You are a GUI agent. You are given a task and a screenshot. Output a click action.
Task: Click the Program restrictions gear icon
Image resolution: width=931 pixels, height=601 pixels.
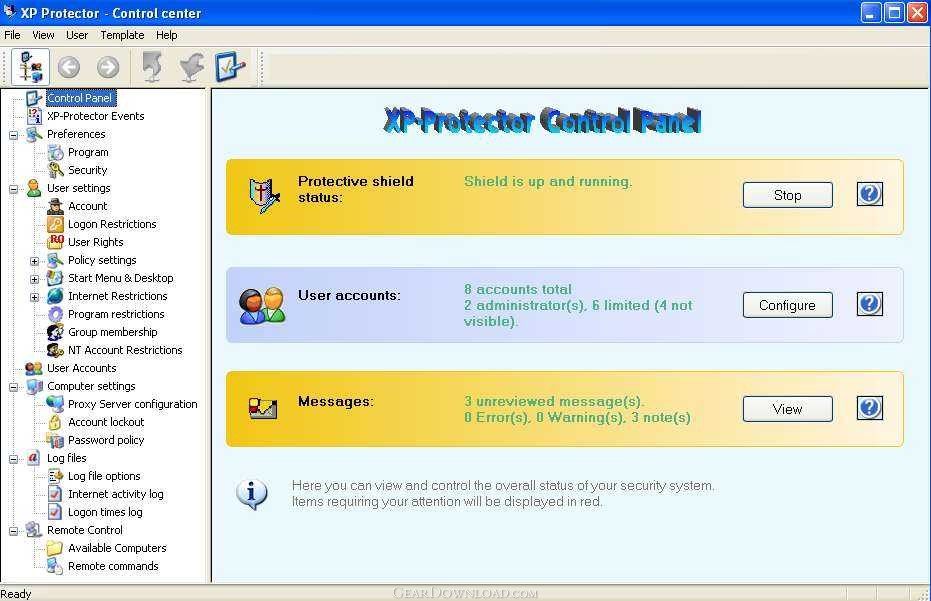[x=55, y=314]
